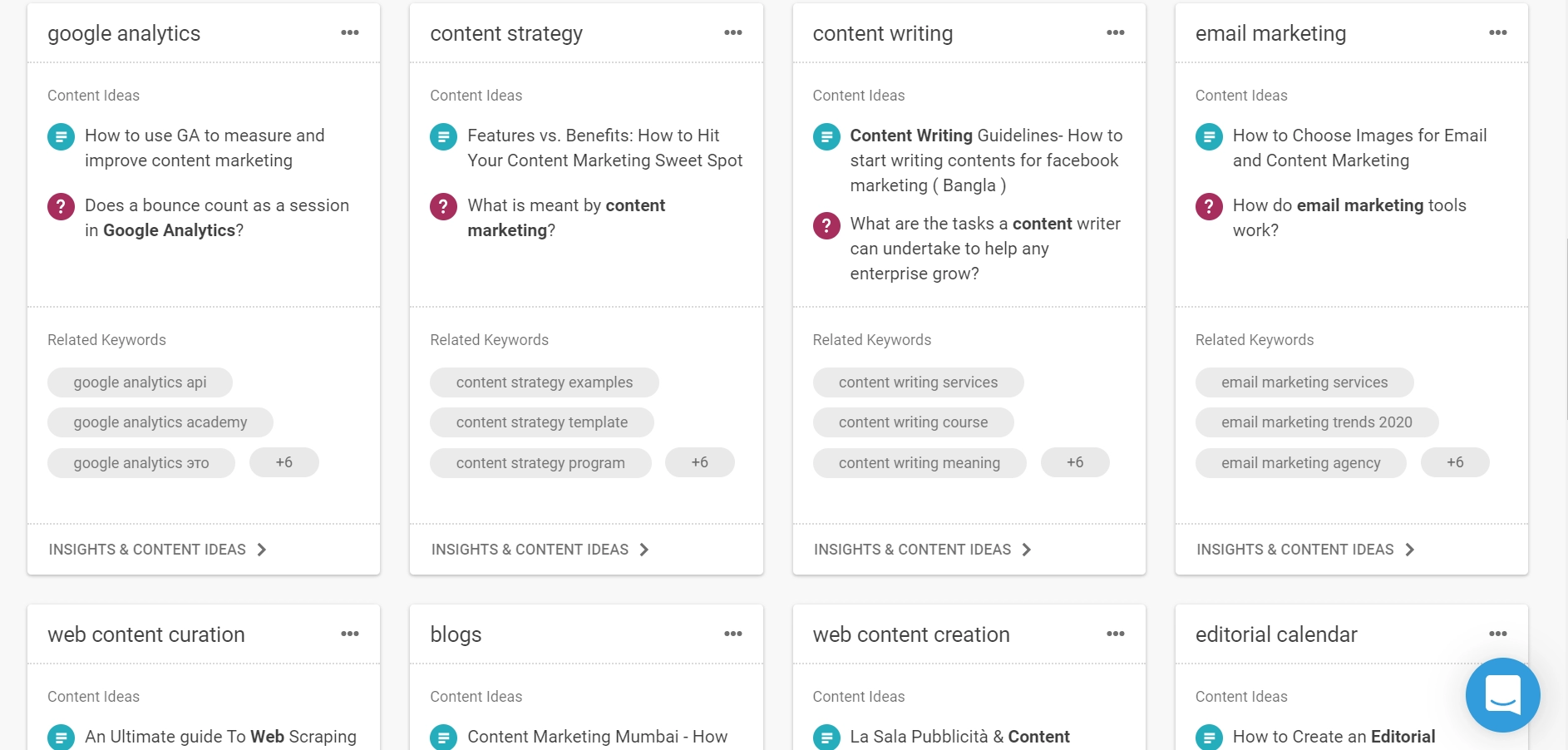Screen dimensions: 1568x750
Task: Select the "content writing services" keyword chip
Action: (918, 382)
